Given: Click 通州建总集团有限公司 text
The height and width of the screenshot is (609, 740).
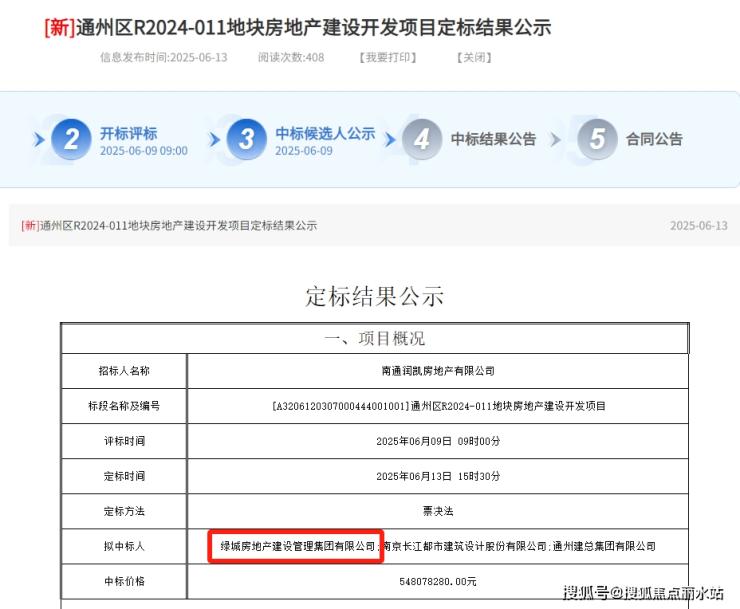Looking at the screenshot, I should tap(604, 546).
